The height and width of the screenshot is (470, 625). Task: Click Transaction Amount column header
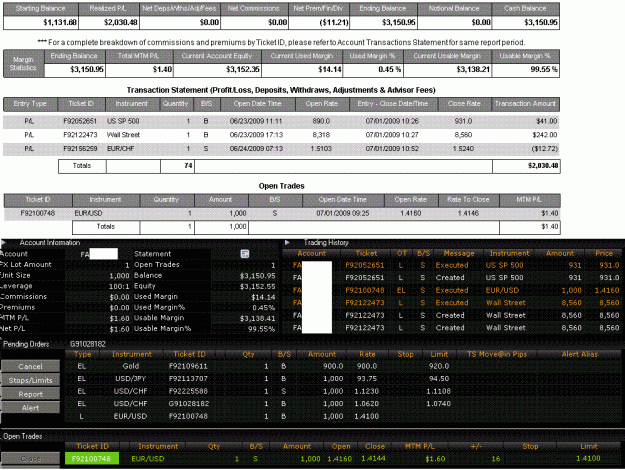tap(525, 104)
